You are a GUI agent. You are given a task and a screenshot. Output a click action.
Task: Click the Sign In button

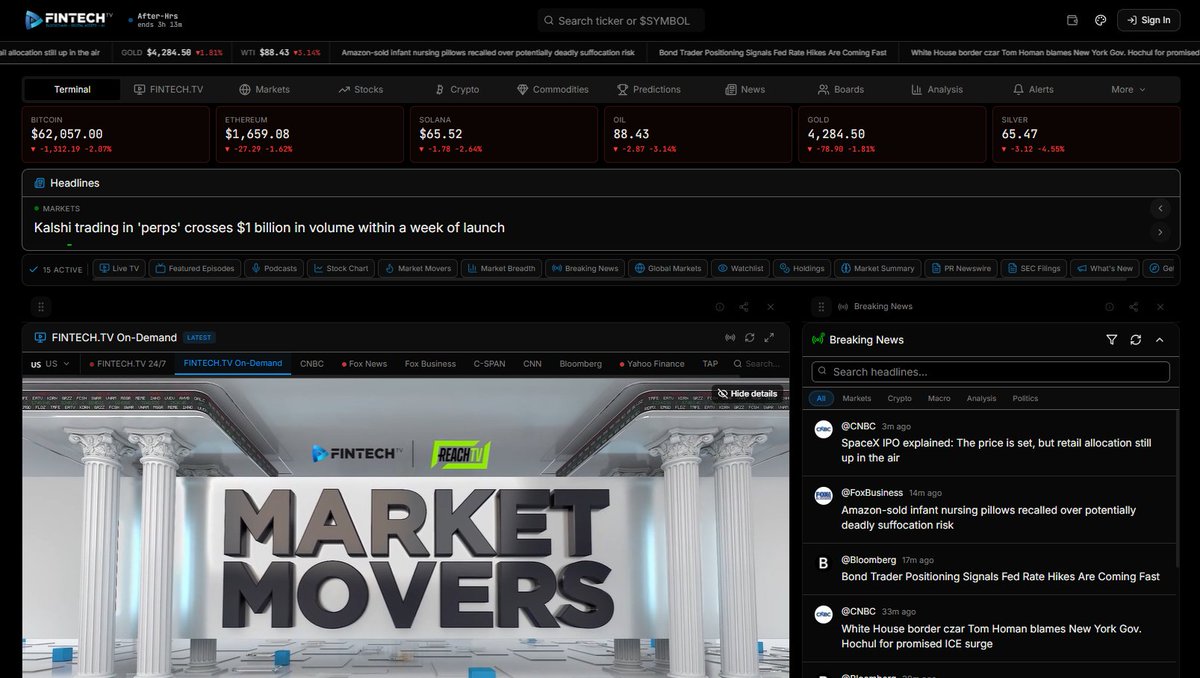click(1148, 20)
